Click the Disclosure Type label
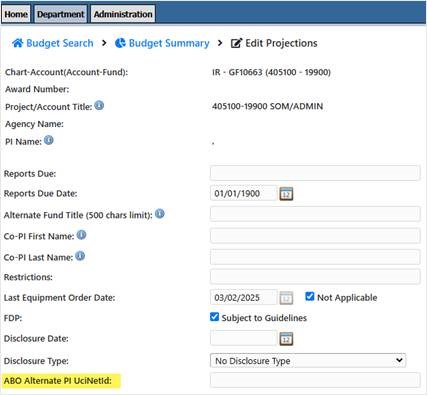427x395 pixels. click(x=36, y=361)
